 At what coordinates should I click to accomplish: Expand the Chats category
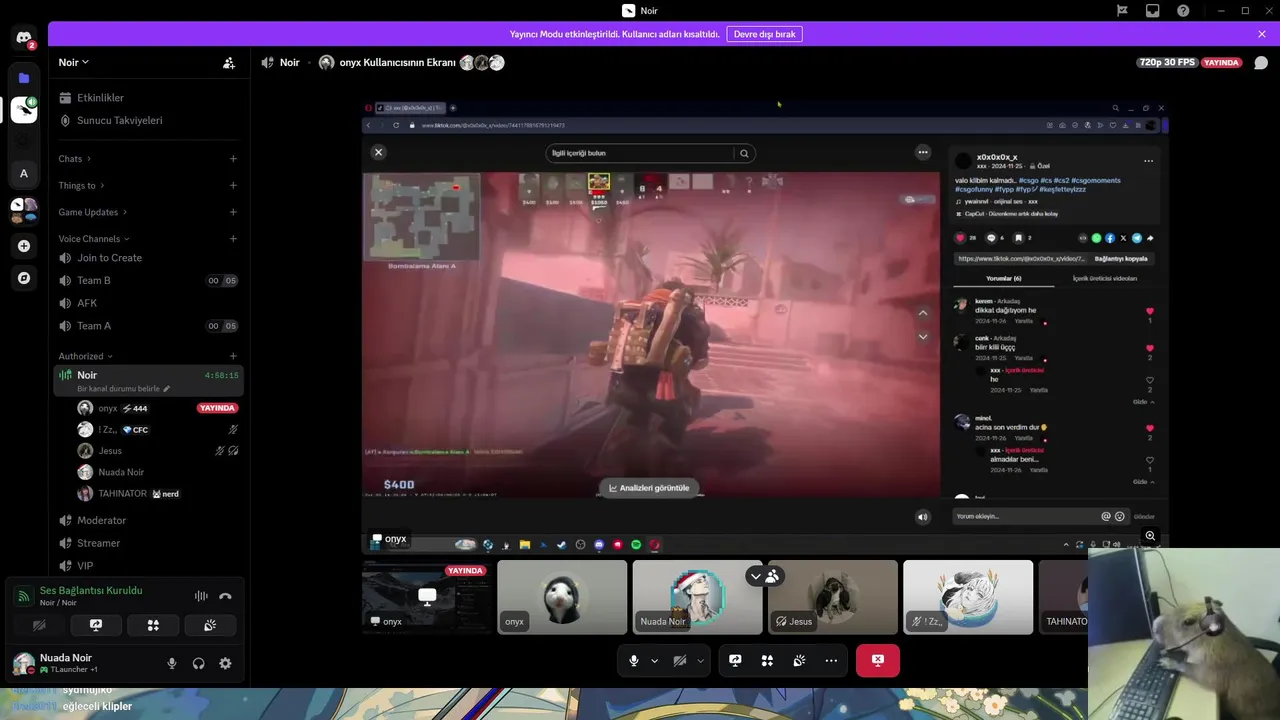click(75, 159)
